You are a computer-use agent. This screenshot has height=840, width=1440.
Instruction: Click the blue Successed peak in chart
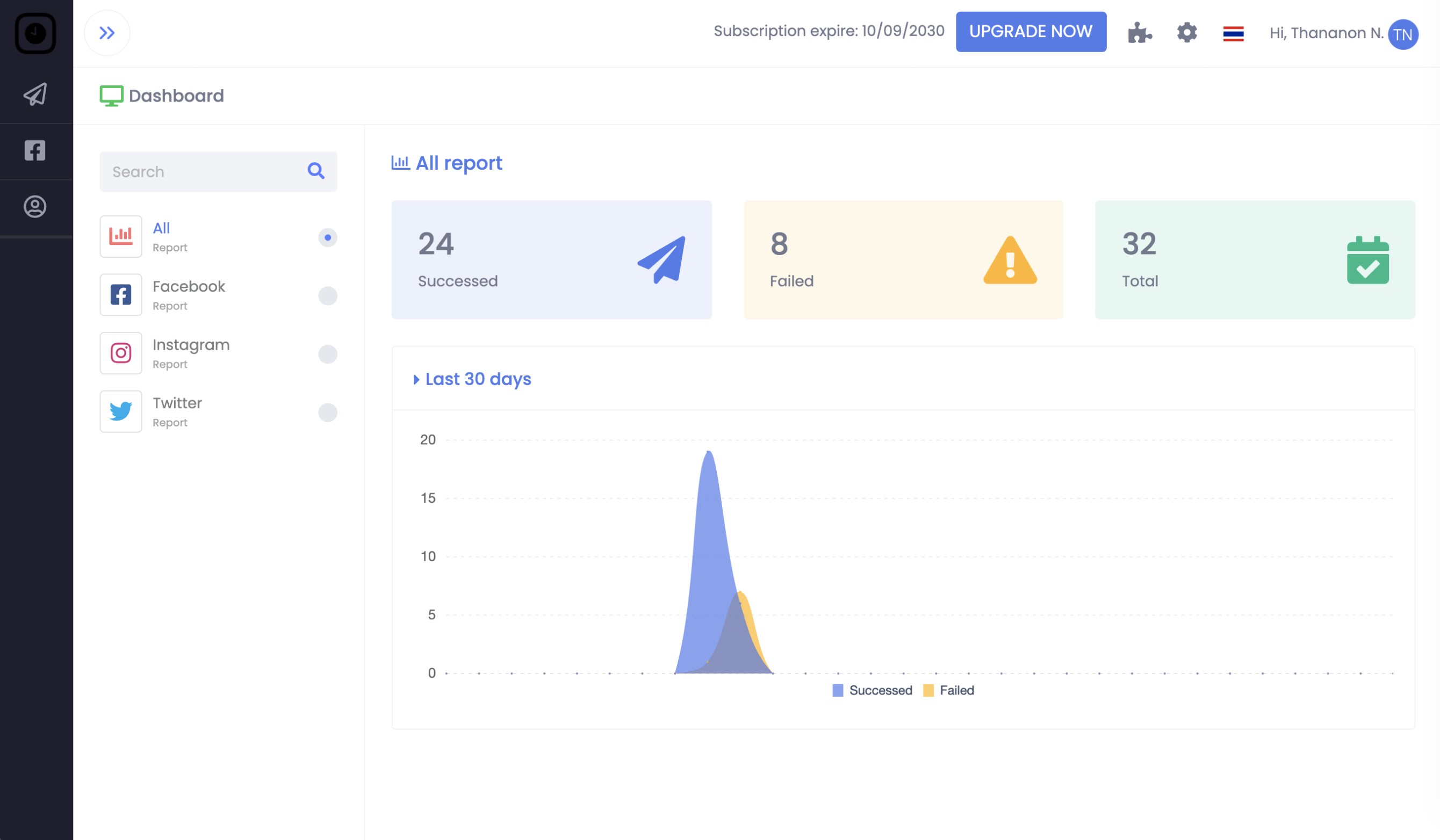tap(709, 453)
